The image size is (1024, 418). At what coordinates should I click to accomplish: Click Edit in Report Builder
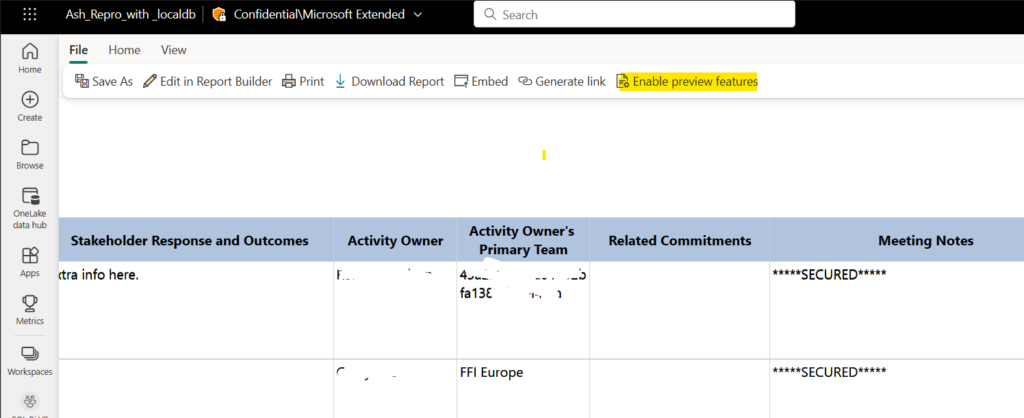click(x=208, y=81)
